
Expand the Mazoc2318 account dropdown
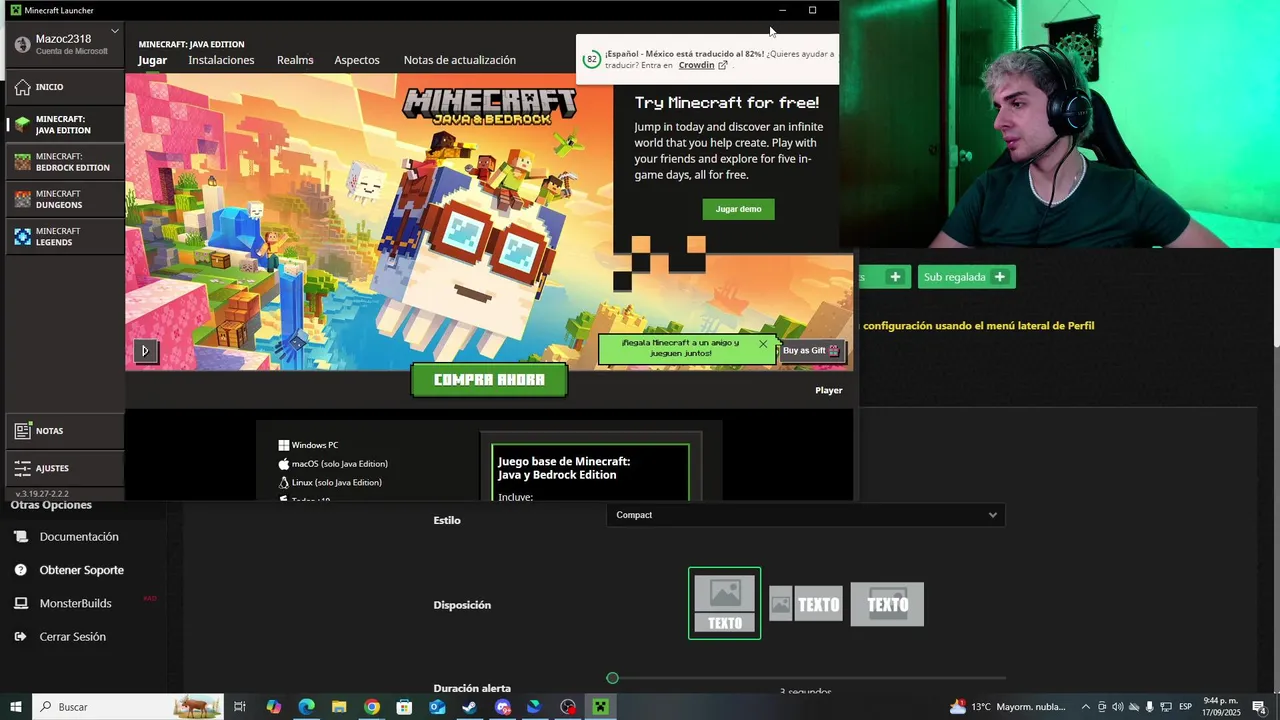(x=115, y=31)
